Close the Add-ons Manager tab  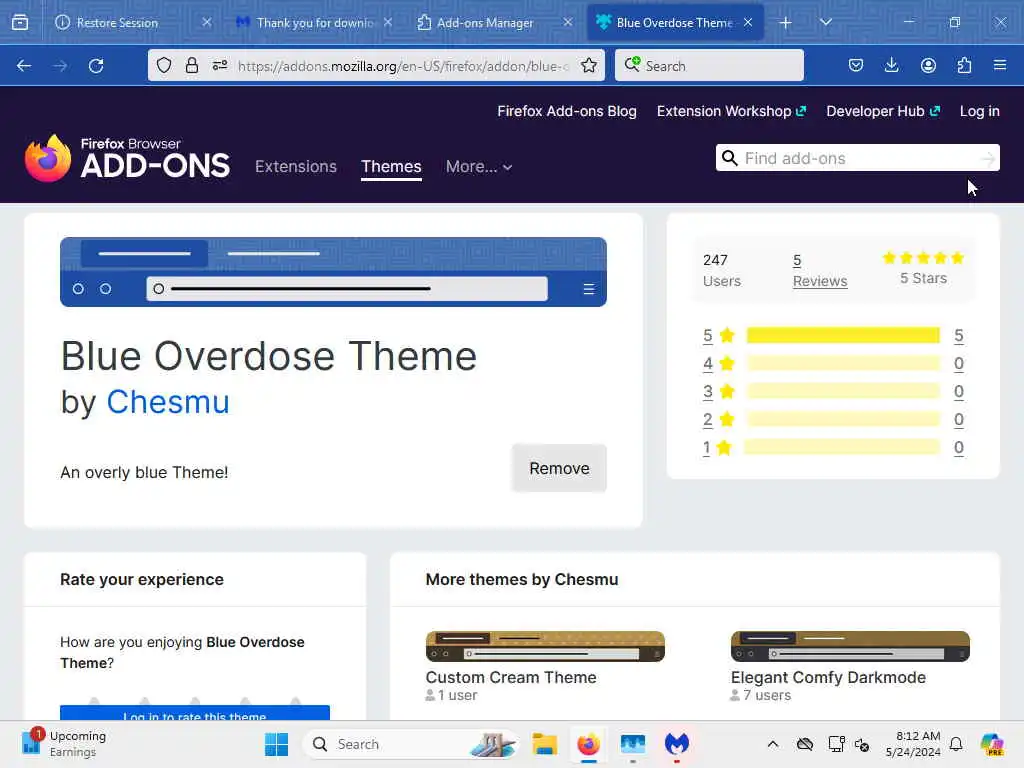pos(568,23)
